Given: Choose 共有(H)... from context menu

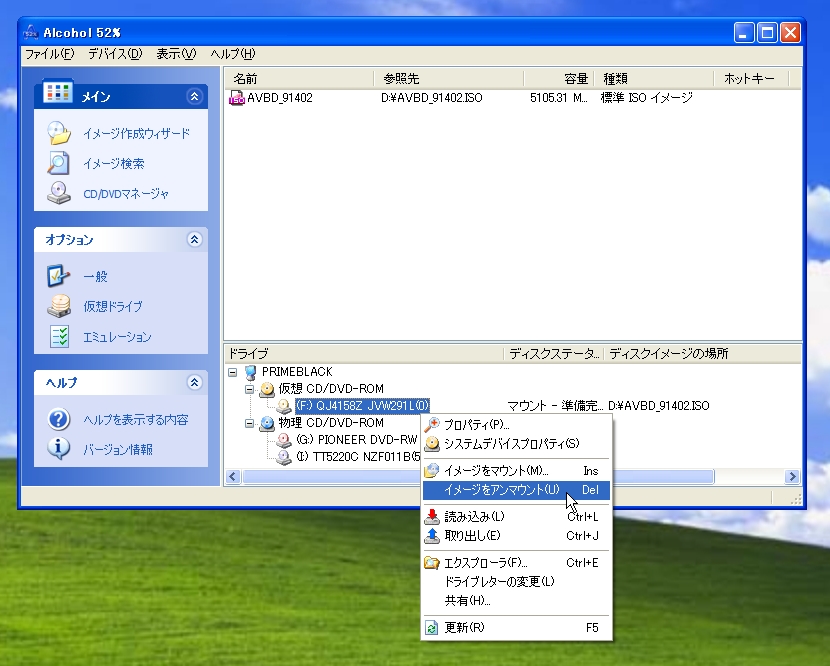Looking at the screenshot, I should click(516, 601).
